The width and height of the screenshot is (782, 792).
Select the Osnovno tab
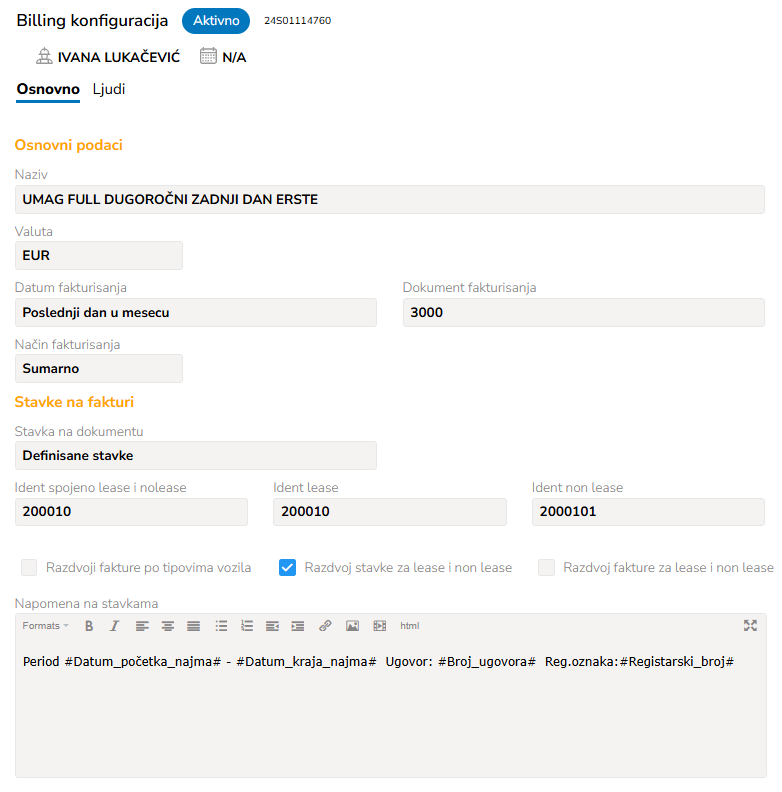pyautogui.click(x=48, y=89)
